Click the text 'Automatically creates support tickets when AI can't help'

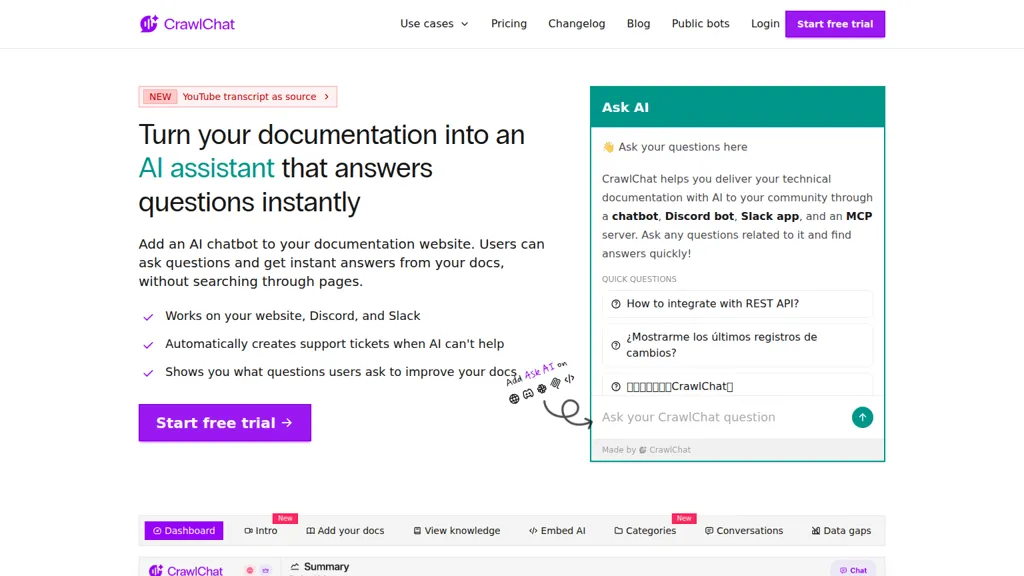(334, 344)
